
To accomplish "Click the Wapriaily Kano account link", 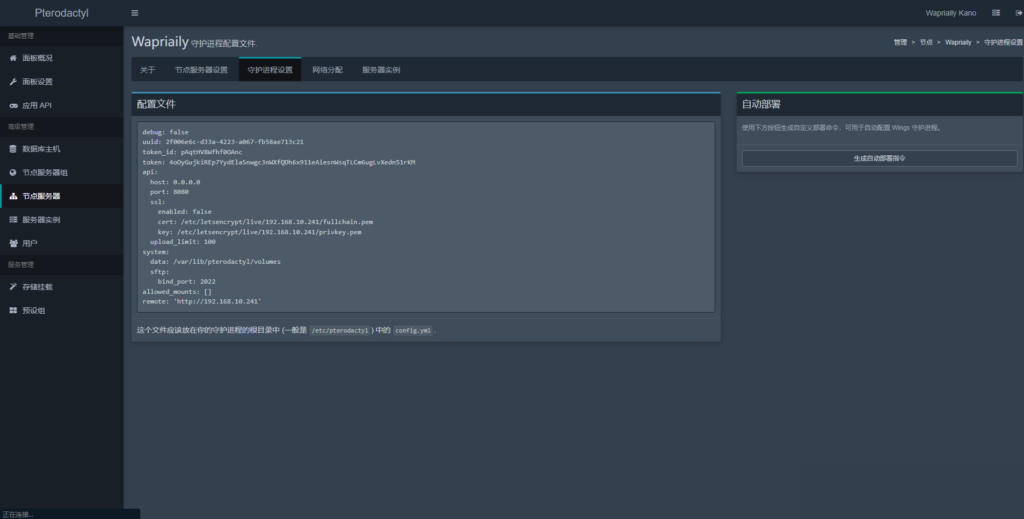I will [x=950, y=13].
